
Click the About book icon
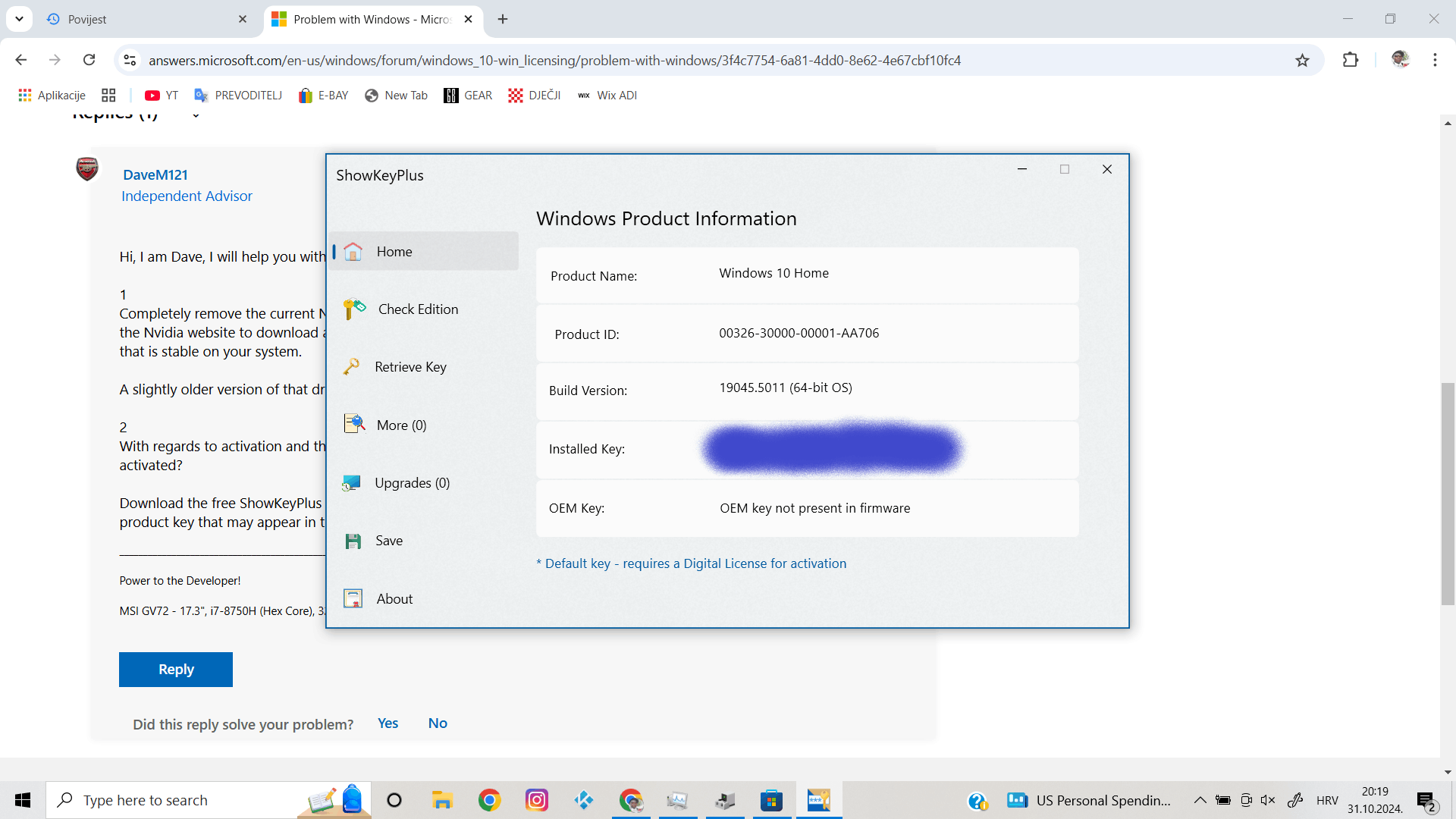click(x=353, y=599)
